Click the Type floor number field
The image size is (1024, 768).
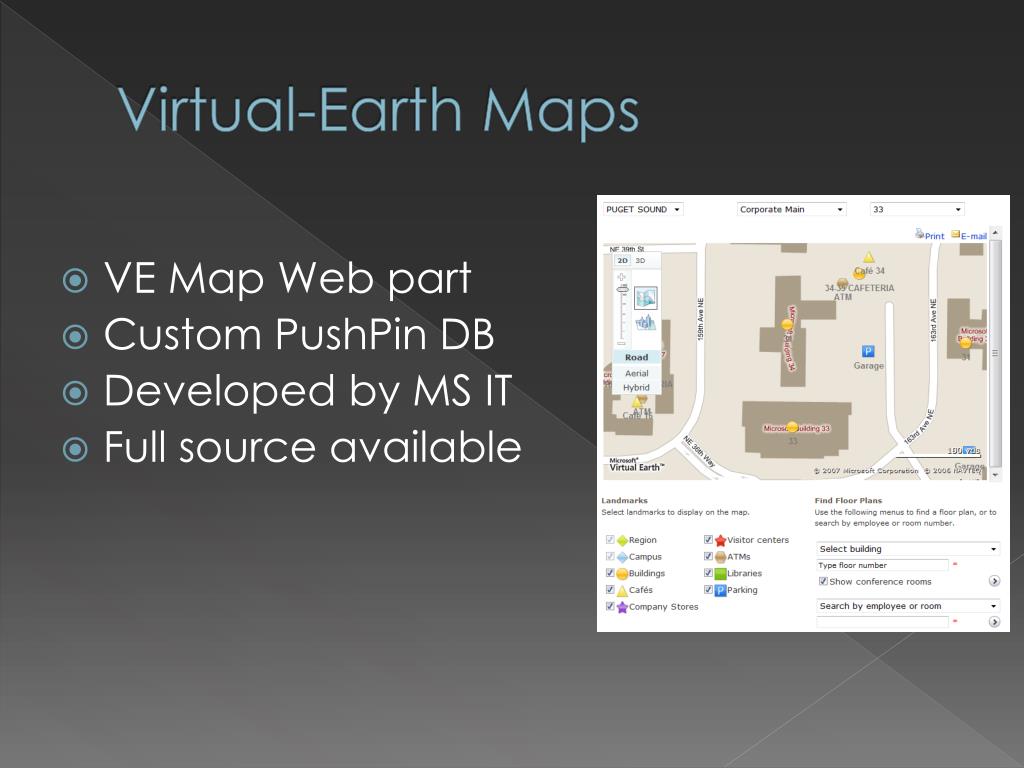pyautogui.click(x=882, y=565)
